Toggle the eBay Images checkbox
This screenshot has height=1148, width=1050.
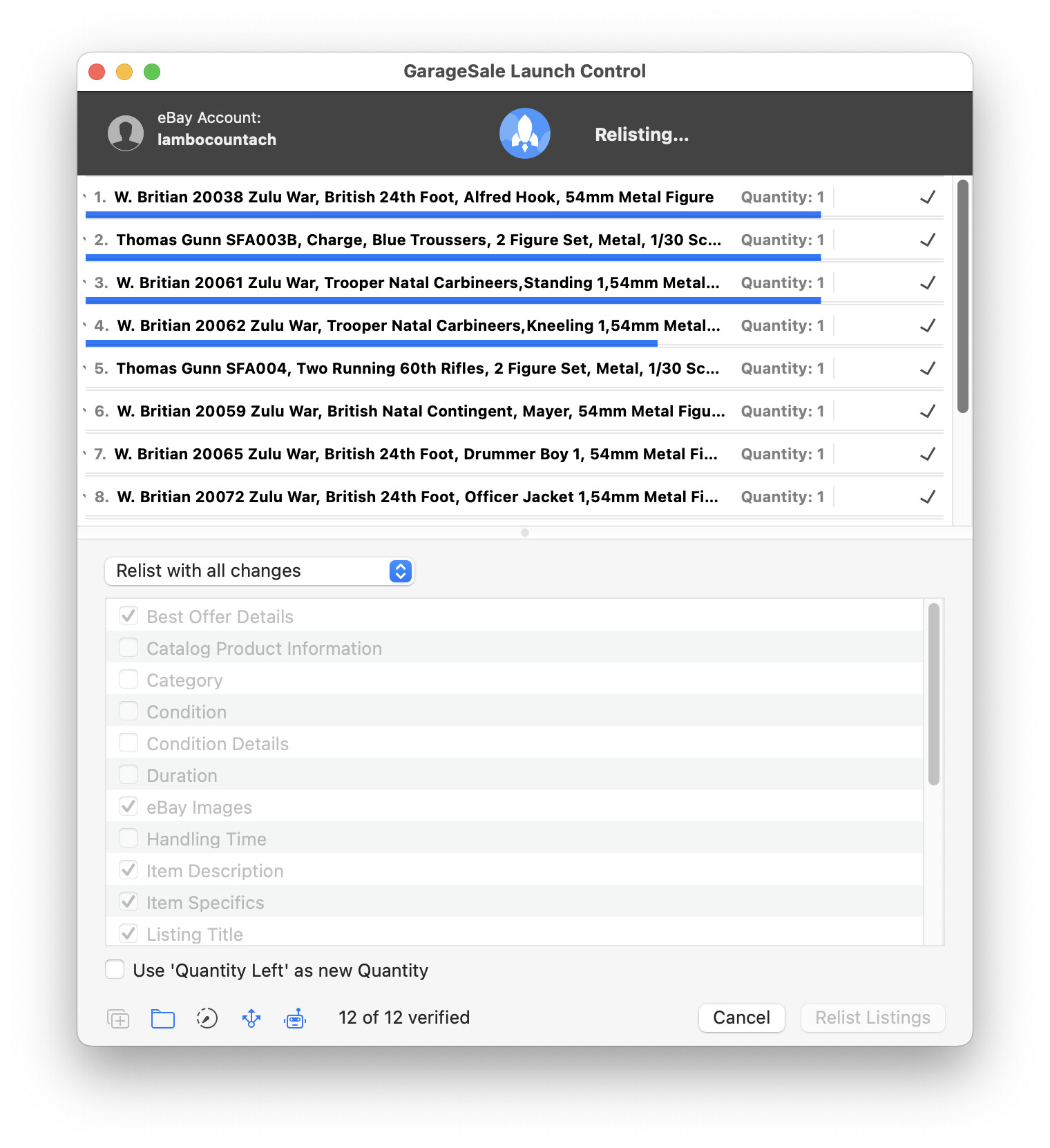tap(128, 806)
